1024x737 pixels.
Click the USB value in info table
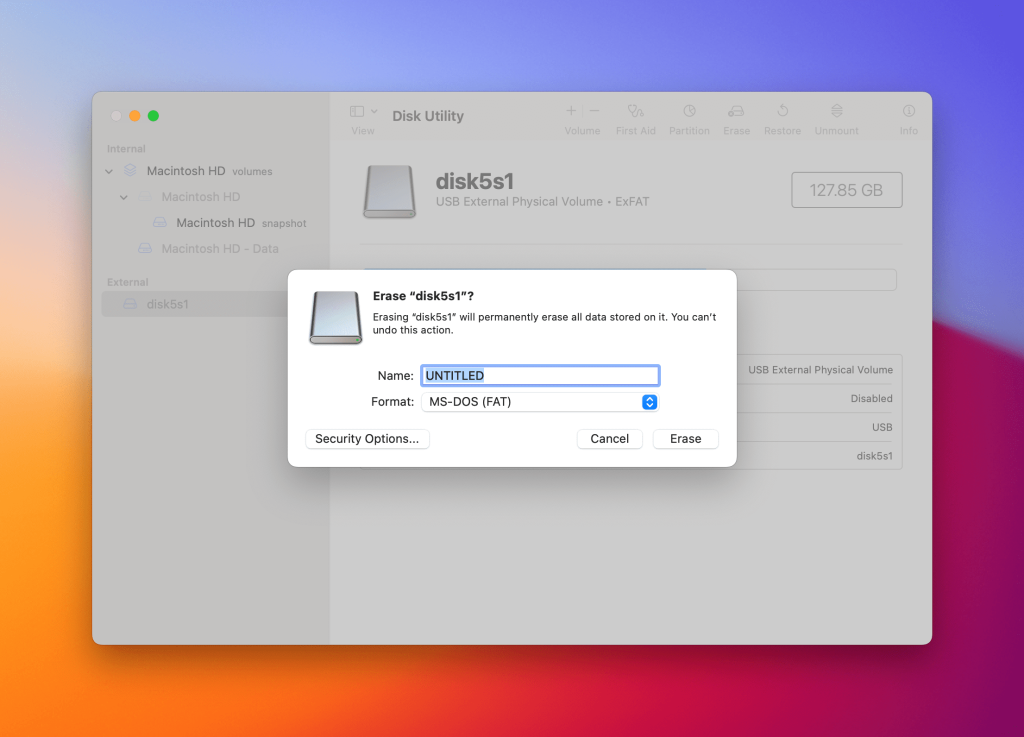pos(882,427)
